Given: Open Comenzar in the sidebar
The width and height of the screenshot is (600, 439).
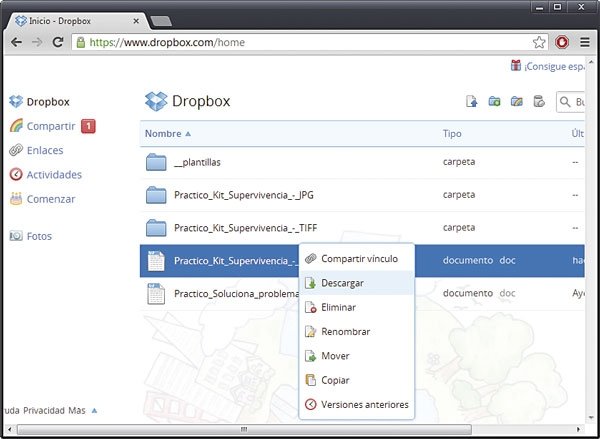Looking at the screenshot, I should 42,199.
